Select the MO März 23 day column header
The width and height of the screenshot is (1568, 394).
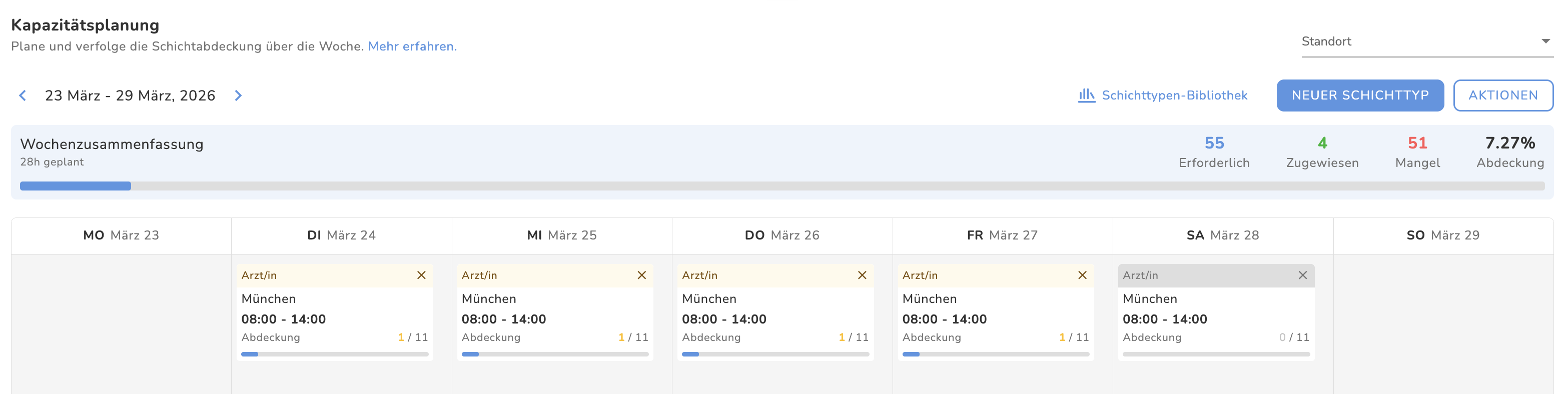pyautogui.click(x=121, y=235)
